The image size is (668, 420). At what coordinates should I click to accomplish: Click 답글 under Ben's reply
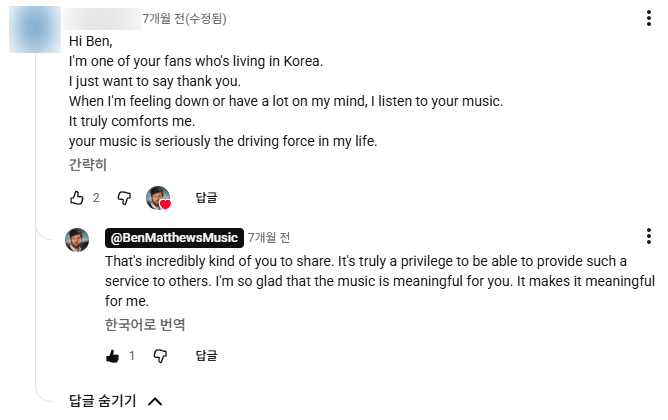point(206,356)
